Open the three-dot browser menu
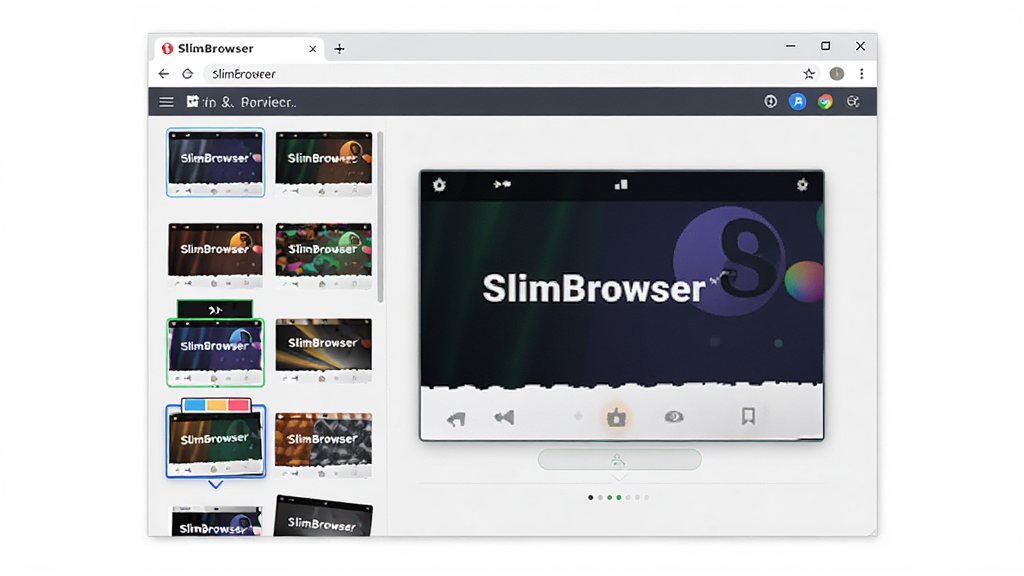Image resolution: width=1024 pixels, height=576 pixels. tap(861, 74)
